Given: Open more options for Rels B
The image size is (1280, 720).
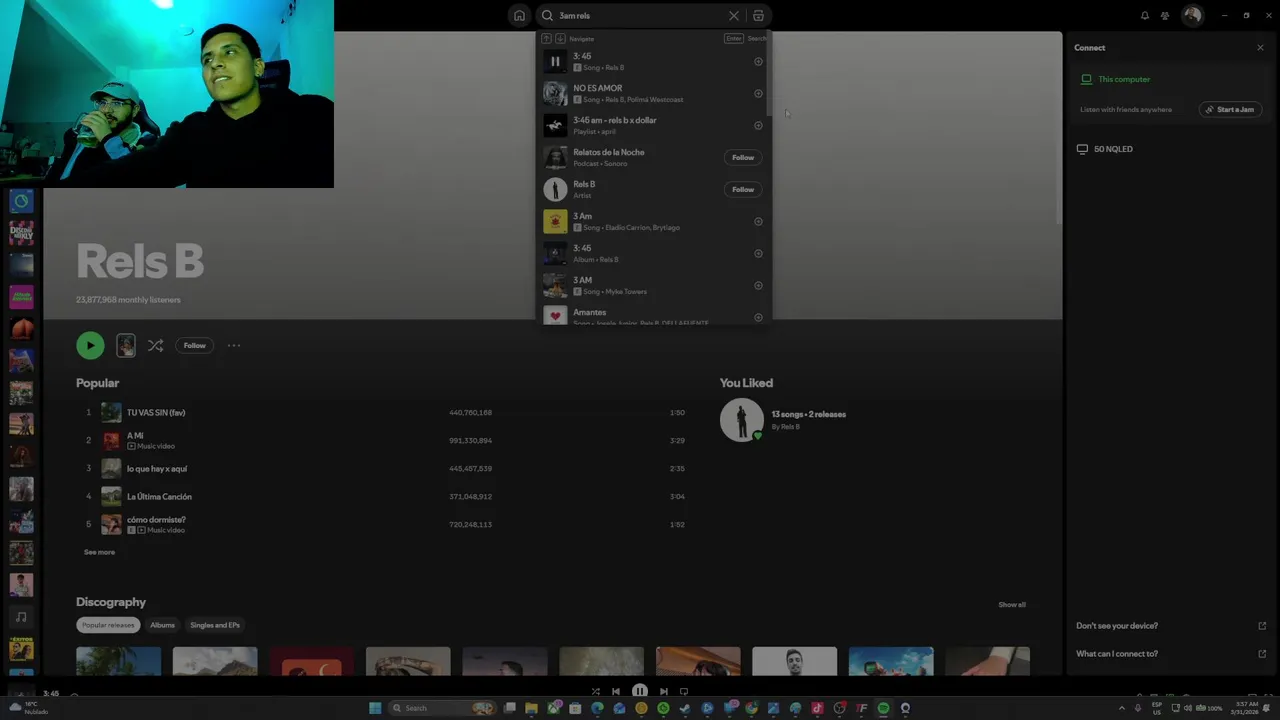Looking at the screenshot, I should [x=234, y=345].
